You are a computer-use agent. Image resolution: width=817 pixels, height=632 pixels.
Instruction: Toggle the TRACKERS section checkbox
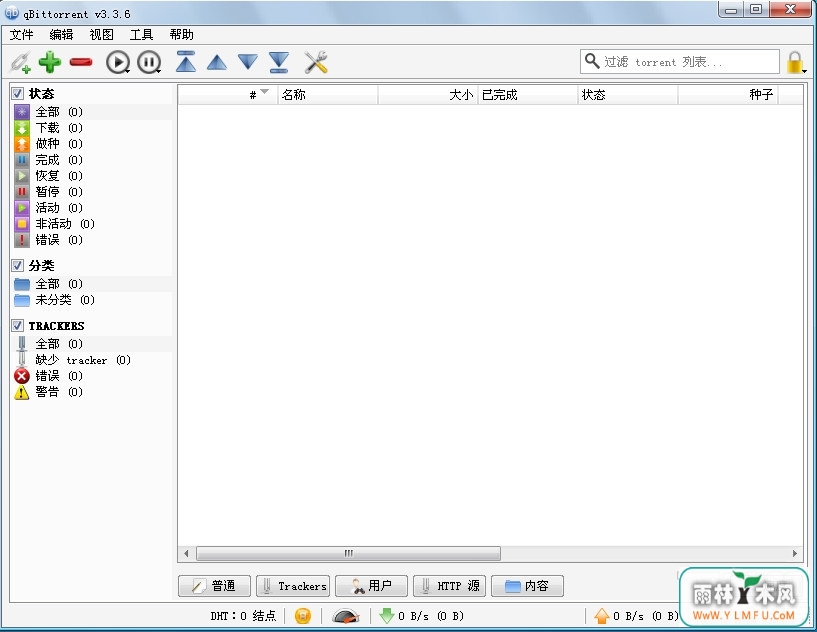tap(17, 326)
